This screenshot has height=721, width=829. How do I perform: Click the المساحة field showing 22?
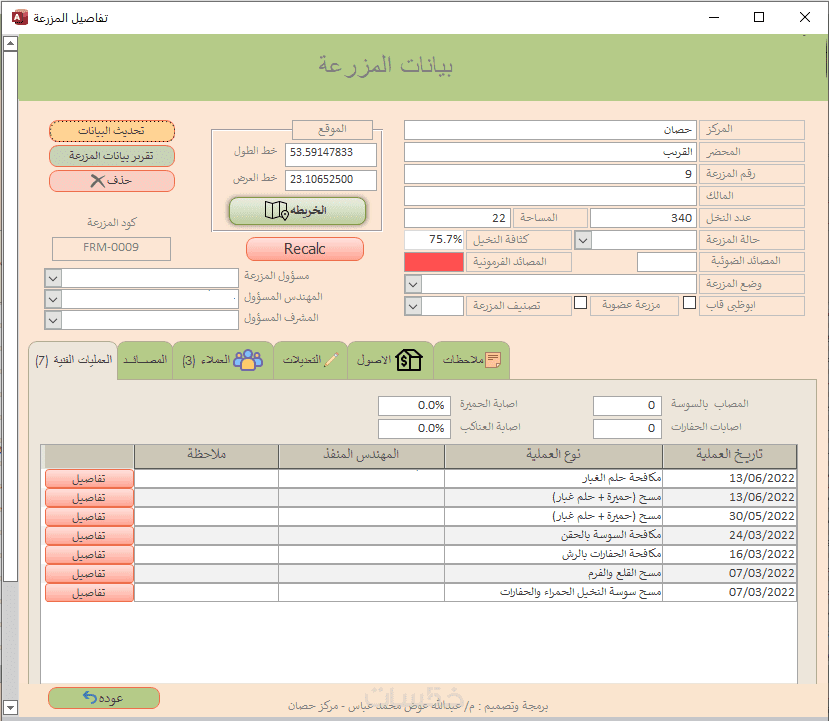pos(457,218)
